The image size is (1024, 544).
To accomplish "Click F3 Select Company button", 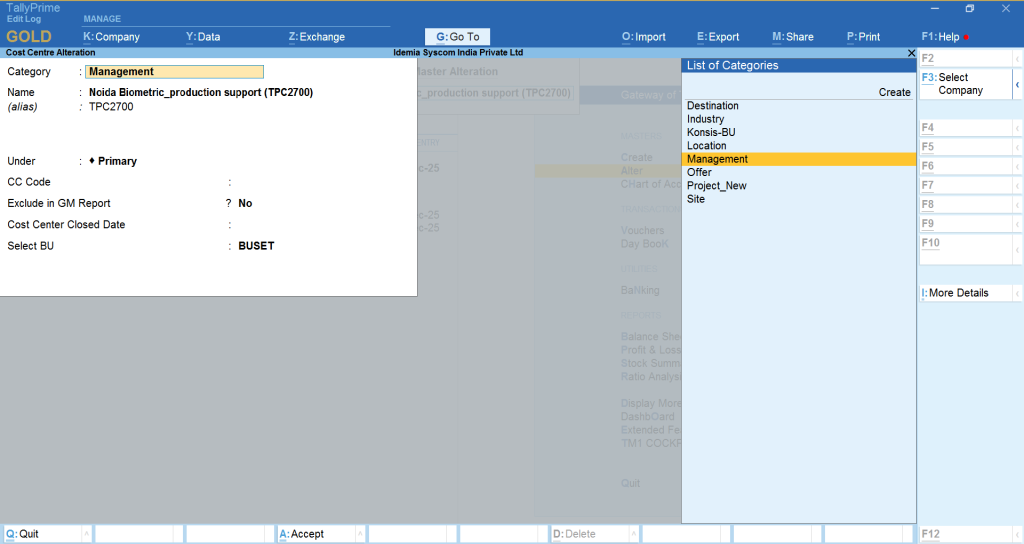I will (964, 84).
